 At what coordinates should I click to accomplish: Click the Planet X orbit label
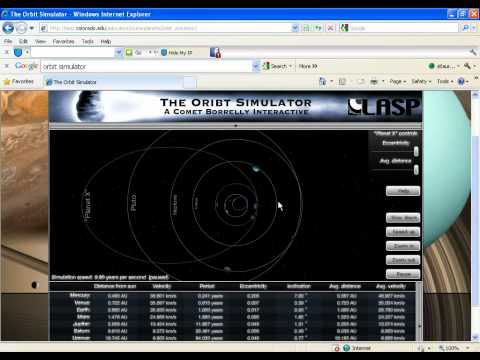click(87, 205)
